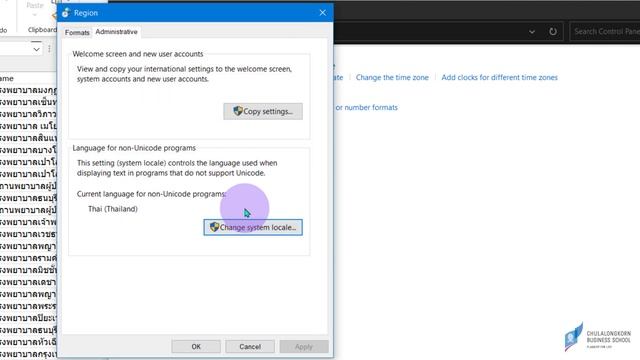Open Change system locale dialog
Screen dimensions: 640x360
[x=253, y=227]
